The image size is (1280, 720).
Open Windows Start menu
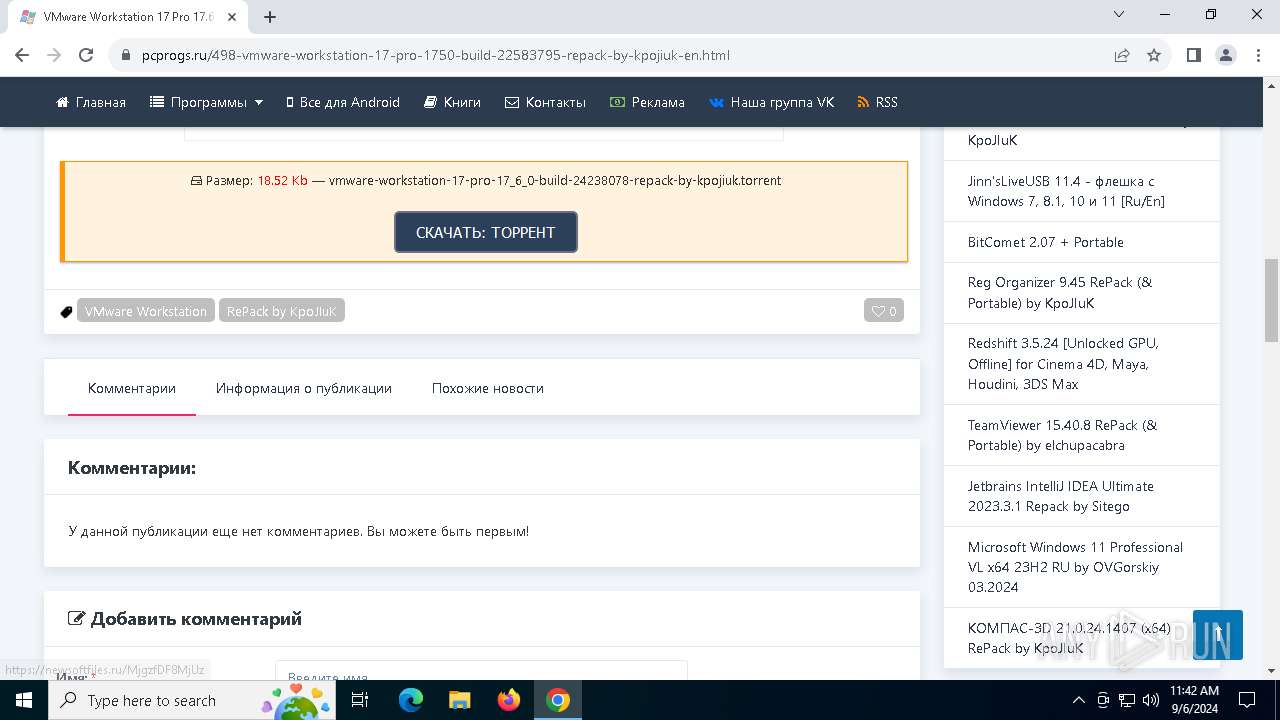coord(24,700)
